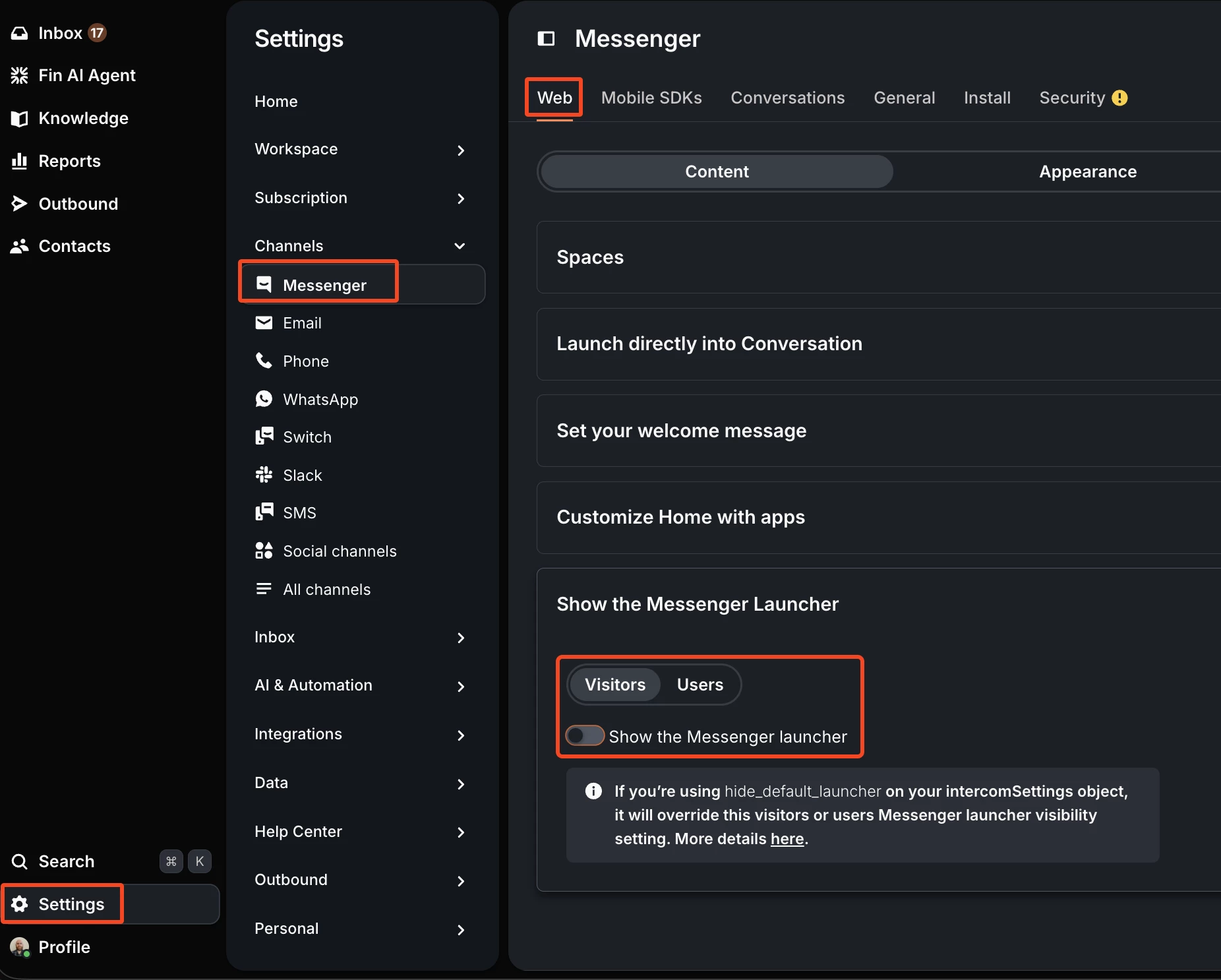This screenshot has height=980, width=1221.
Task: Open the Knowledge book icon
Action: [20, 118]
